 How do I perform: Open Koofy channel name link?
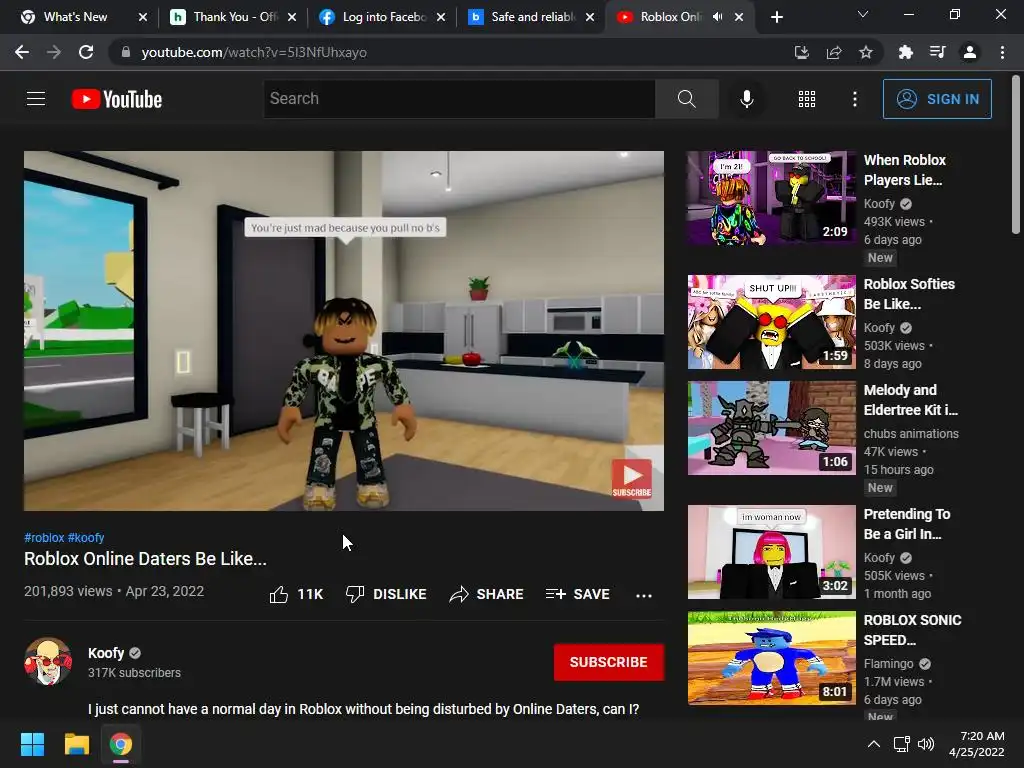click(106, 653)
